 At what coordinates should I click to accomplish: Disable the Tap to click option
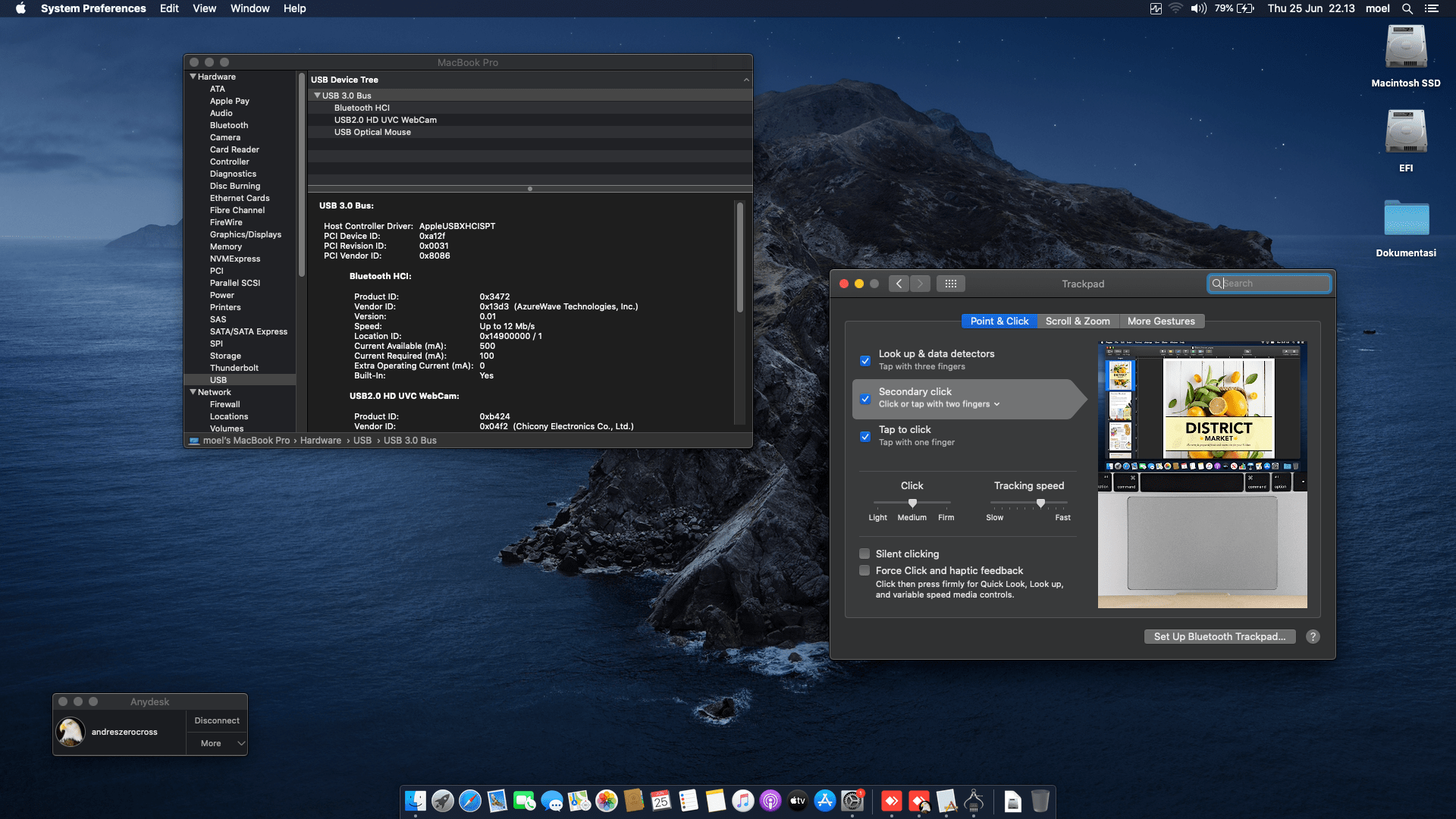click(x=864, y=437)
